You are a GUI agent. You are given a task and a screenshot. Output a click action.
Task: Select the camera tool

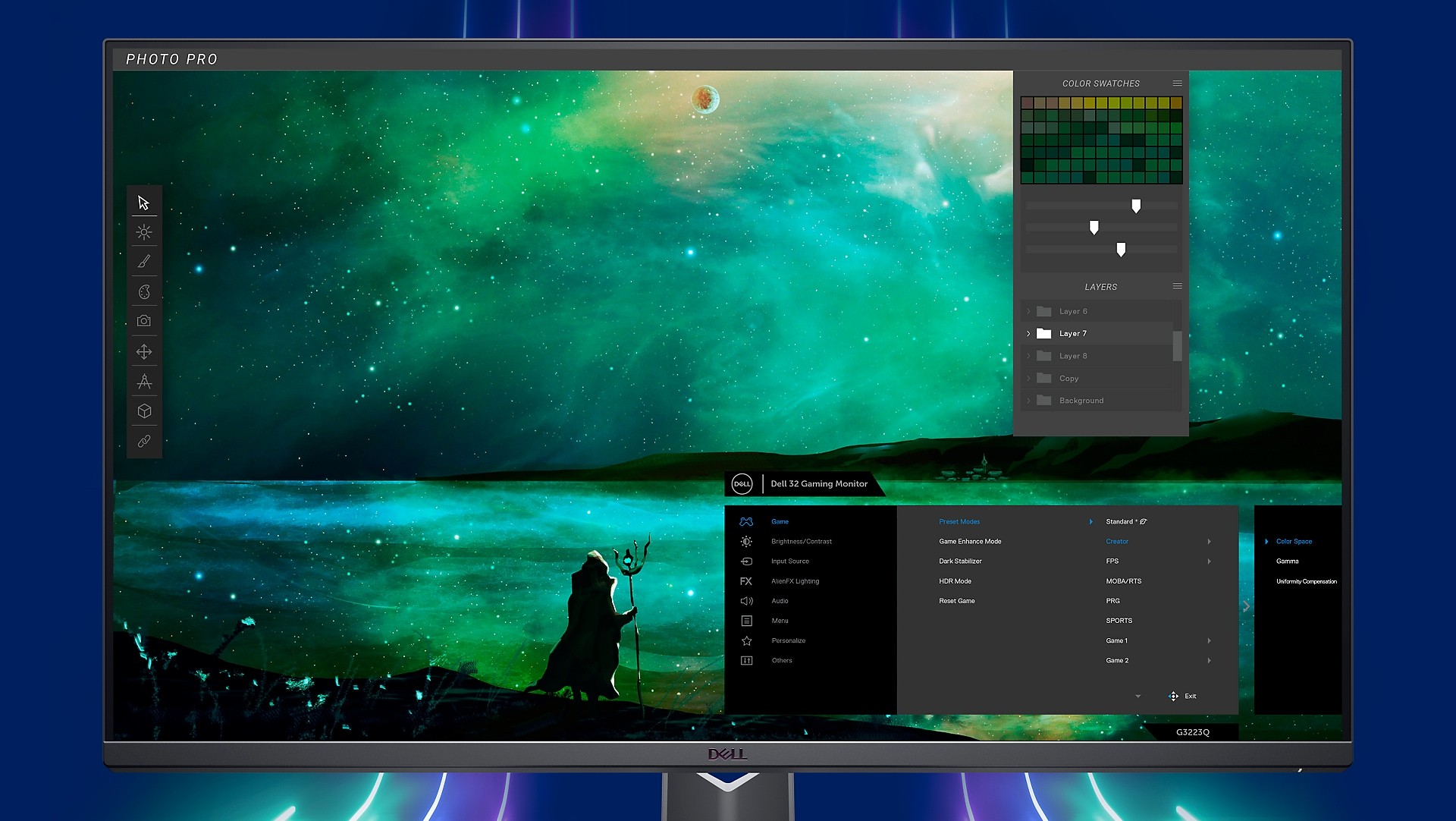click(144, 321)
